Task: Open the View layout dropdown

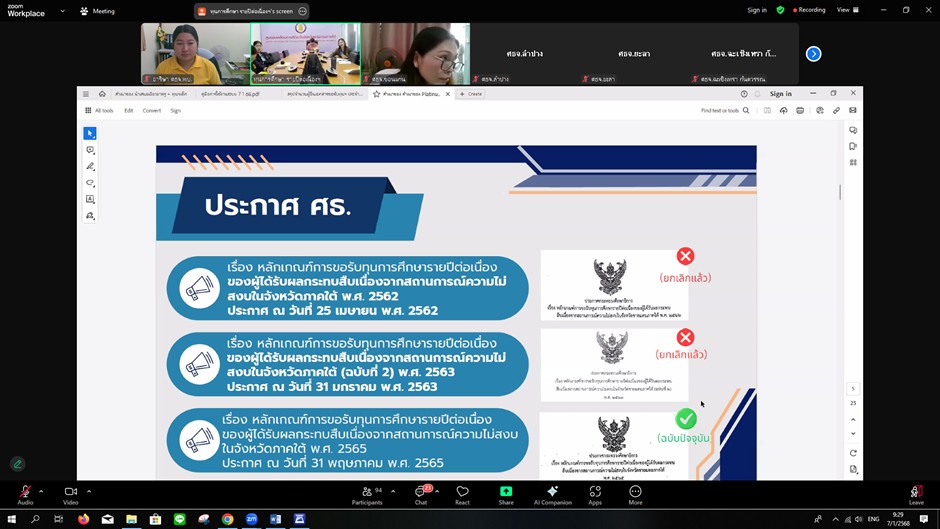Action: point(847,10)
